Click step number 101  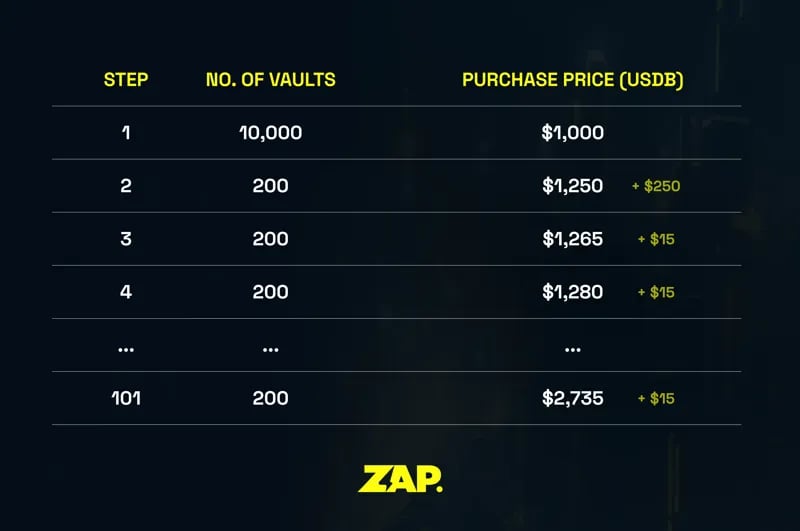(x=126, y=398)
